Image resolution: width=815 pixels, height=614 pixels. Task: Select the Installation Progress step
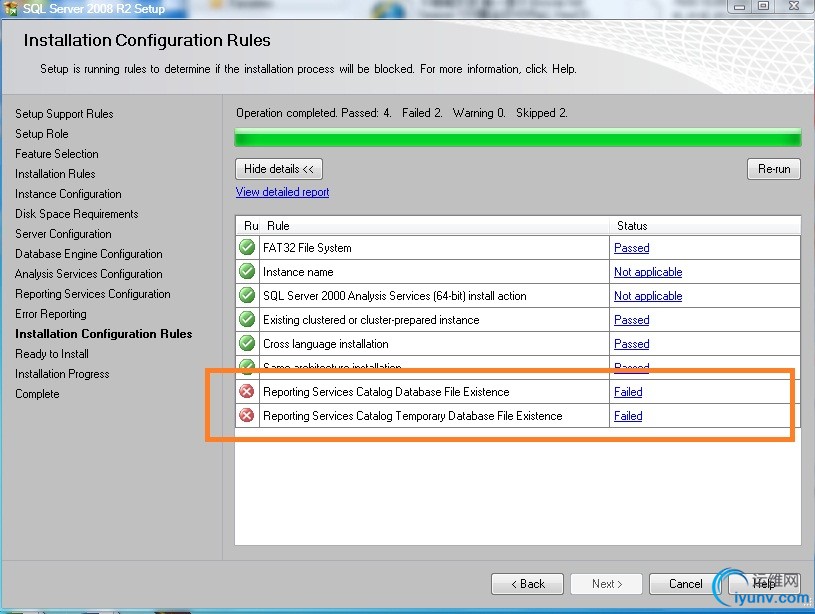tap(62, 374)
